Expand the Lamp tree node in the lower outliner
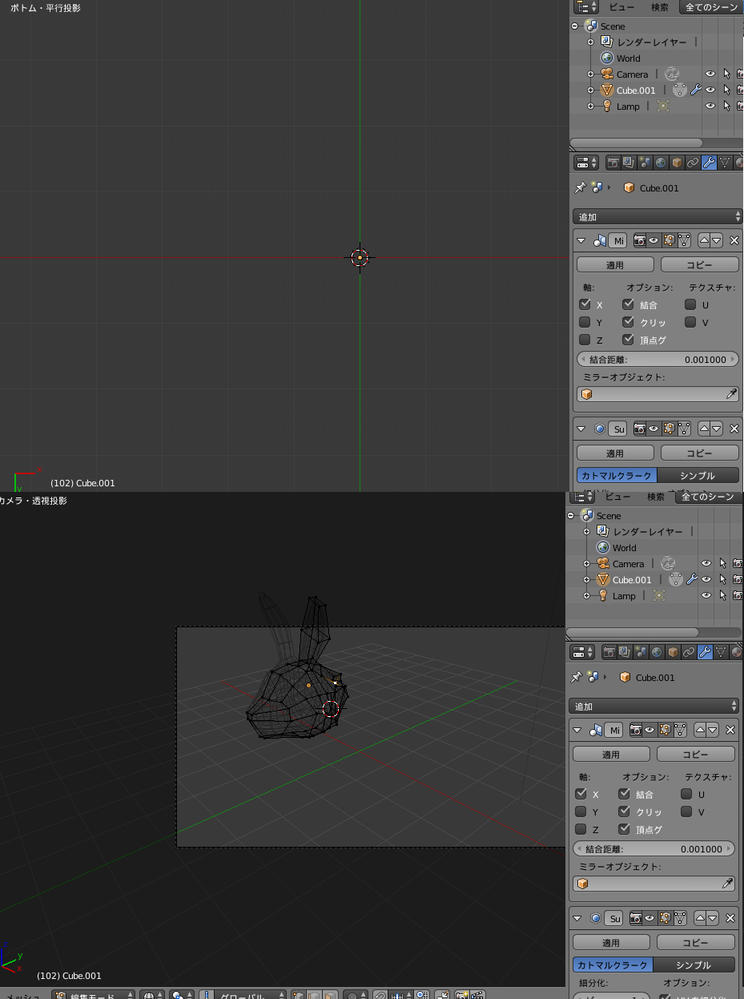The width and height of the screenshot is (744, 999). coord(587,596)
